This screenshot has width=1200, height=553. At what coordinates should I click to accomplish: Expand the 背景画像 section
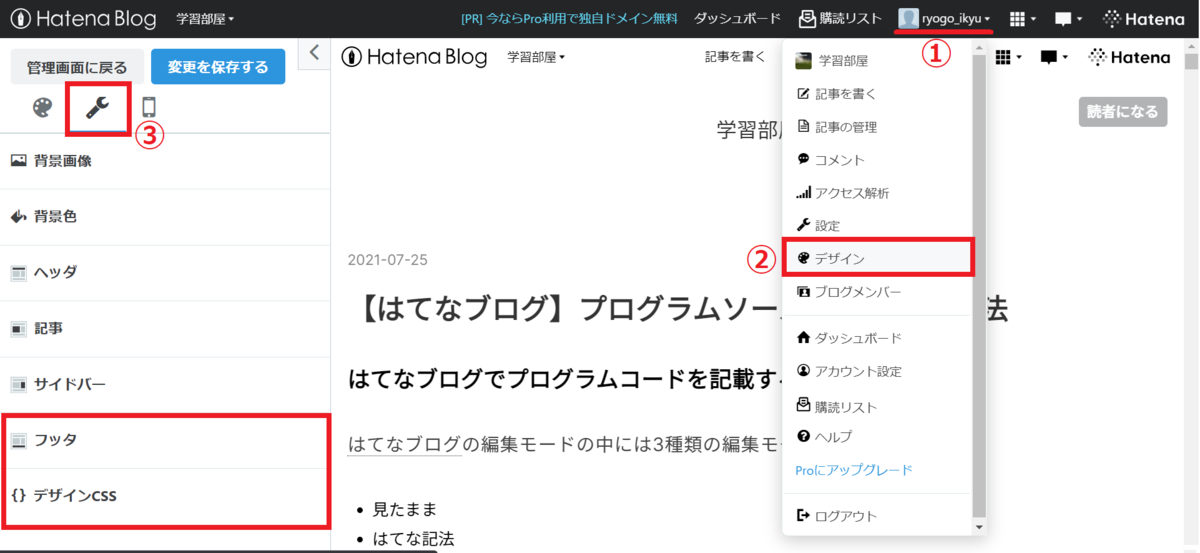[165, 160]
